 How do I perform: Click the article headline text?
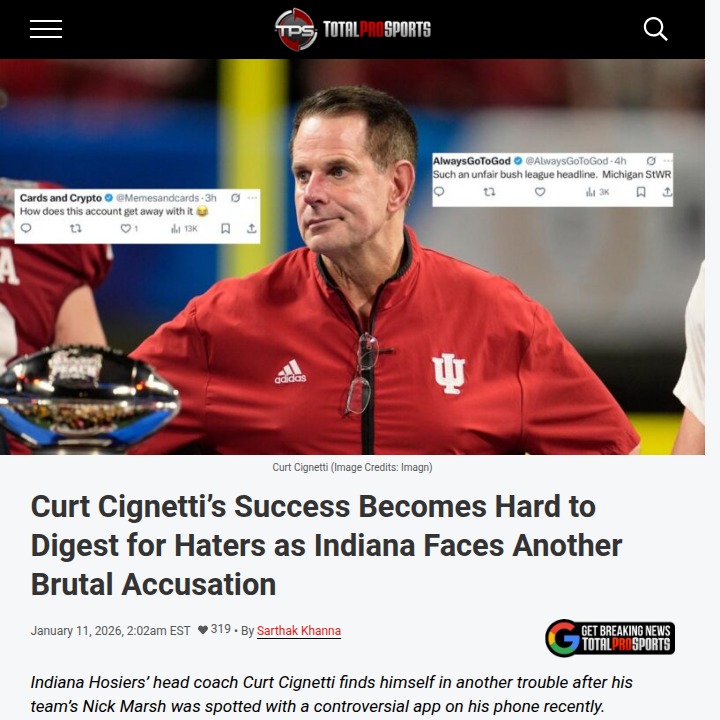click(x=326, y=545)
